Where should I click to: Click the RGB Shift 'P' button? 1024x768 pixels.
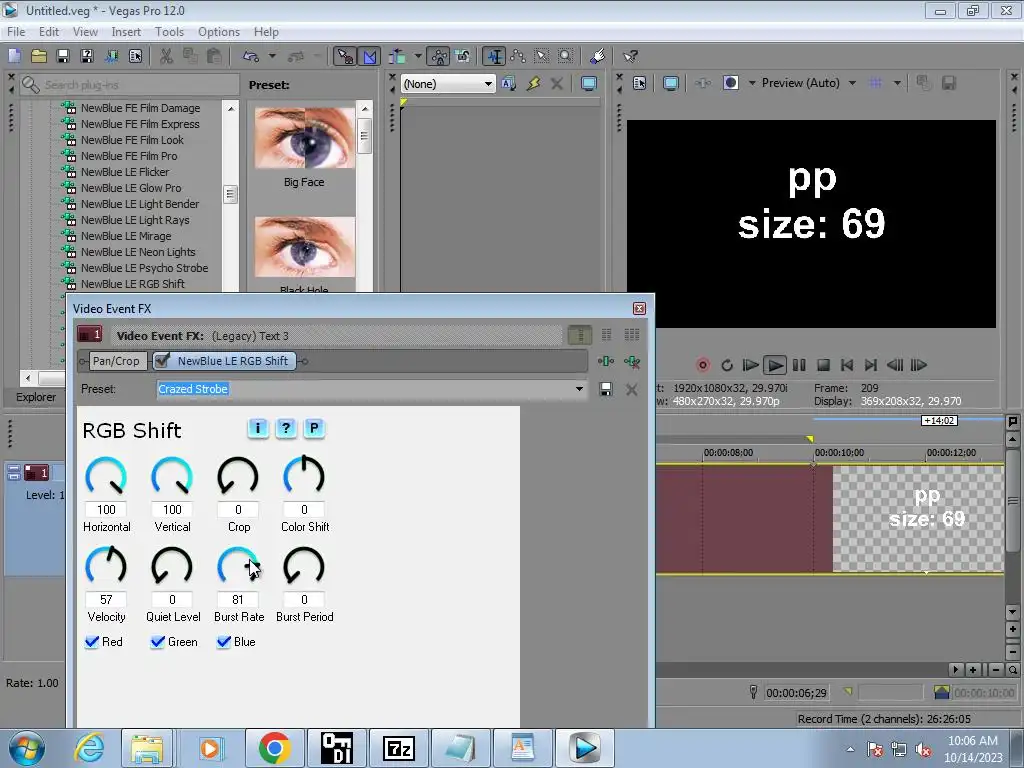313,428
